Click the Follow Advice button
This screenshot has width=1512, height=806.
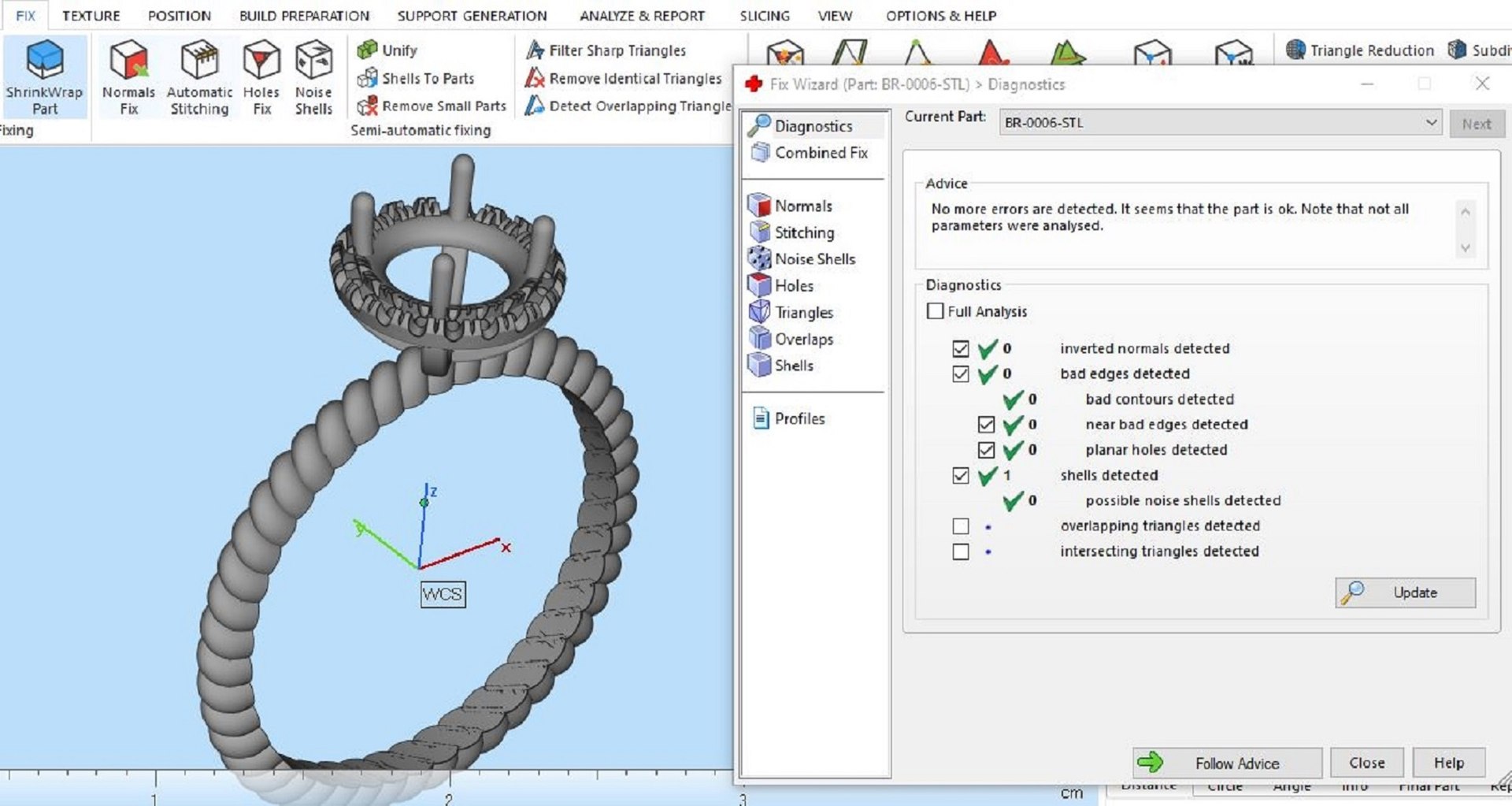pyautogui.click(x=1227, y=763)
